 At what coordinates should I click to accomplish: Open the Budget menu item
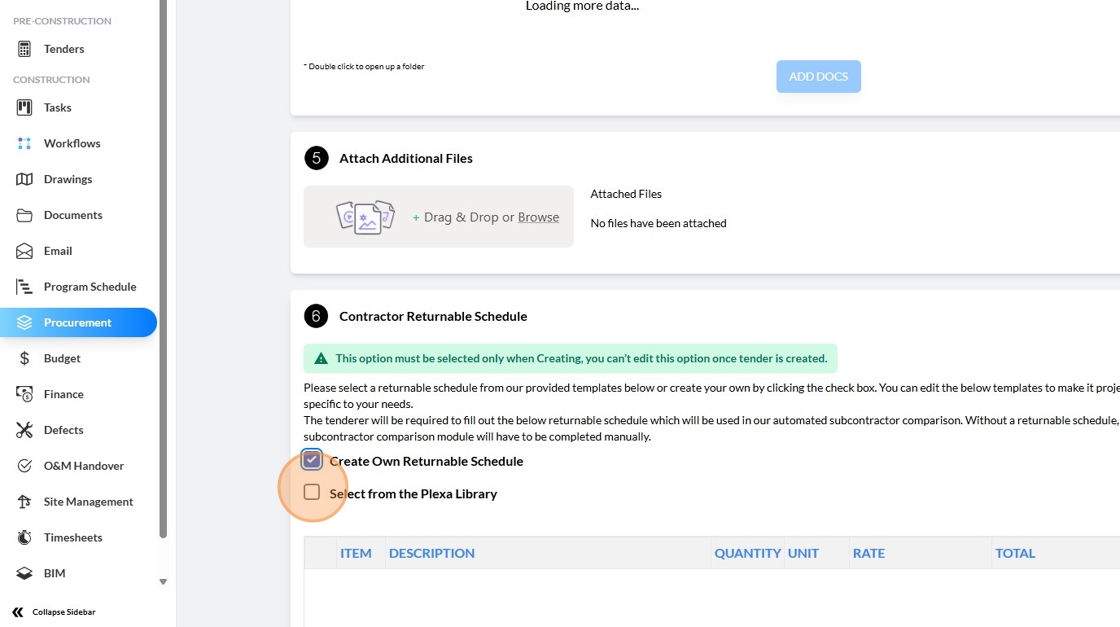tap(62, 358)
